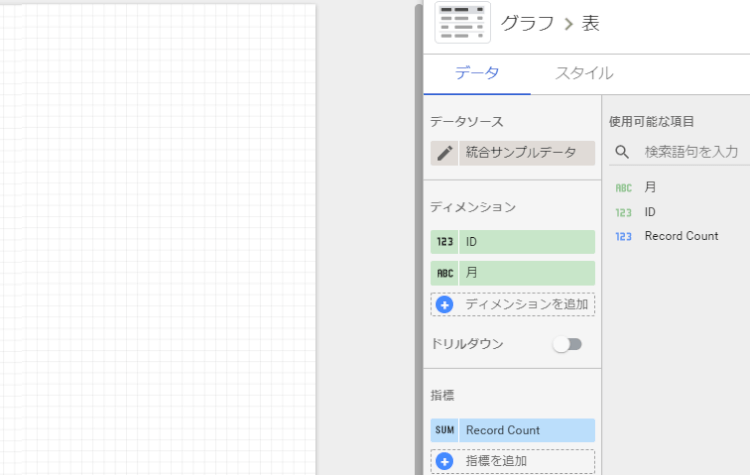
Task: Click the ディメンションを追加 button
Action: [513, 304]
